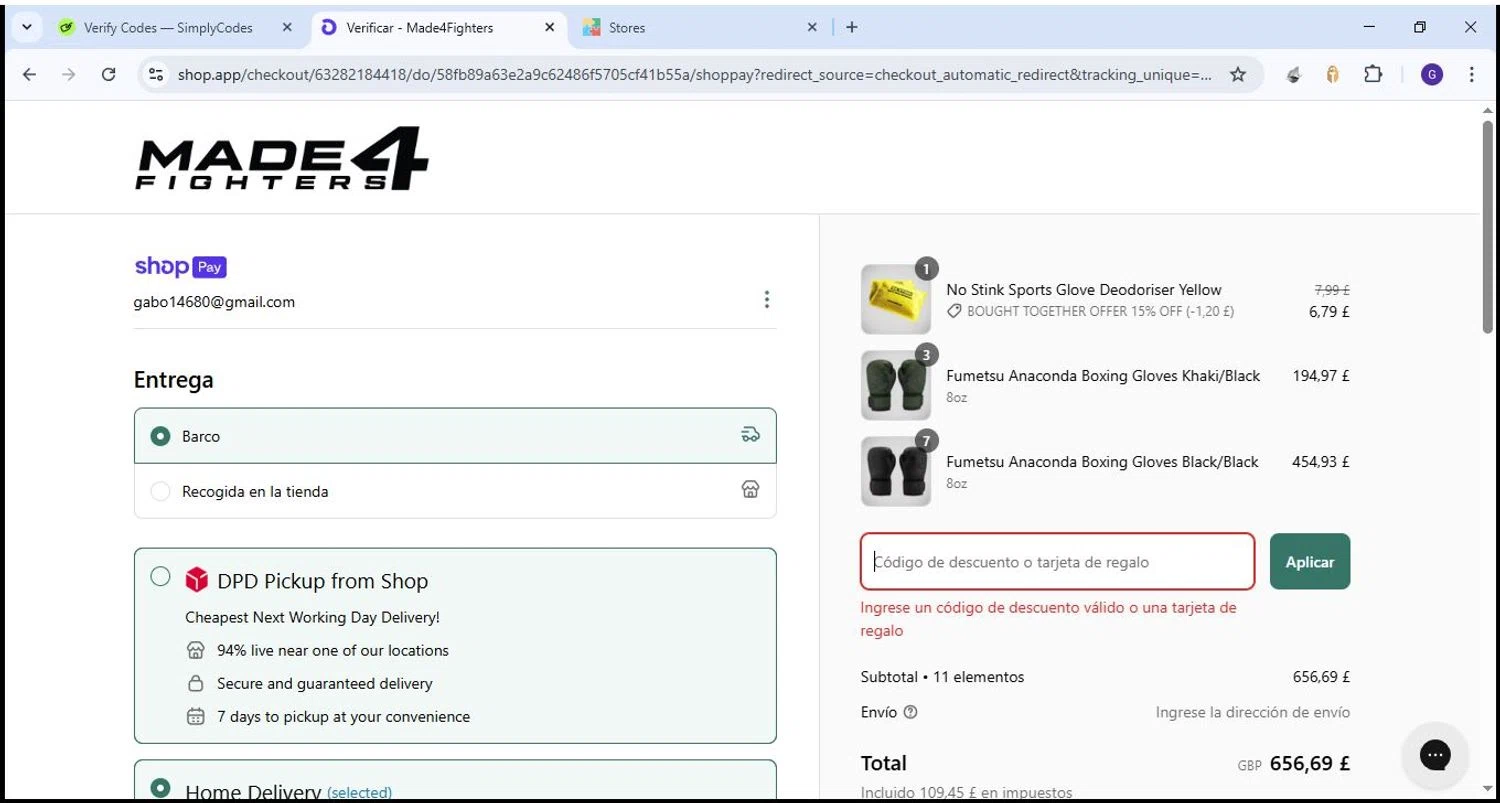
Task: Select the Barco delivery option
Action: tap(455, 436)
